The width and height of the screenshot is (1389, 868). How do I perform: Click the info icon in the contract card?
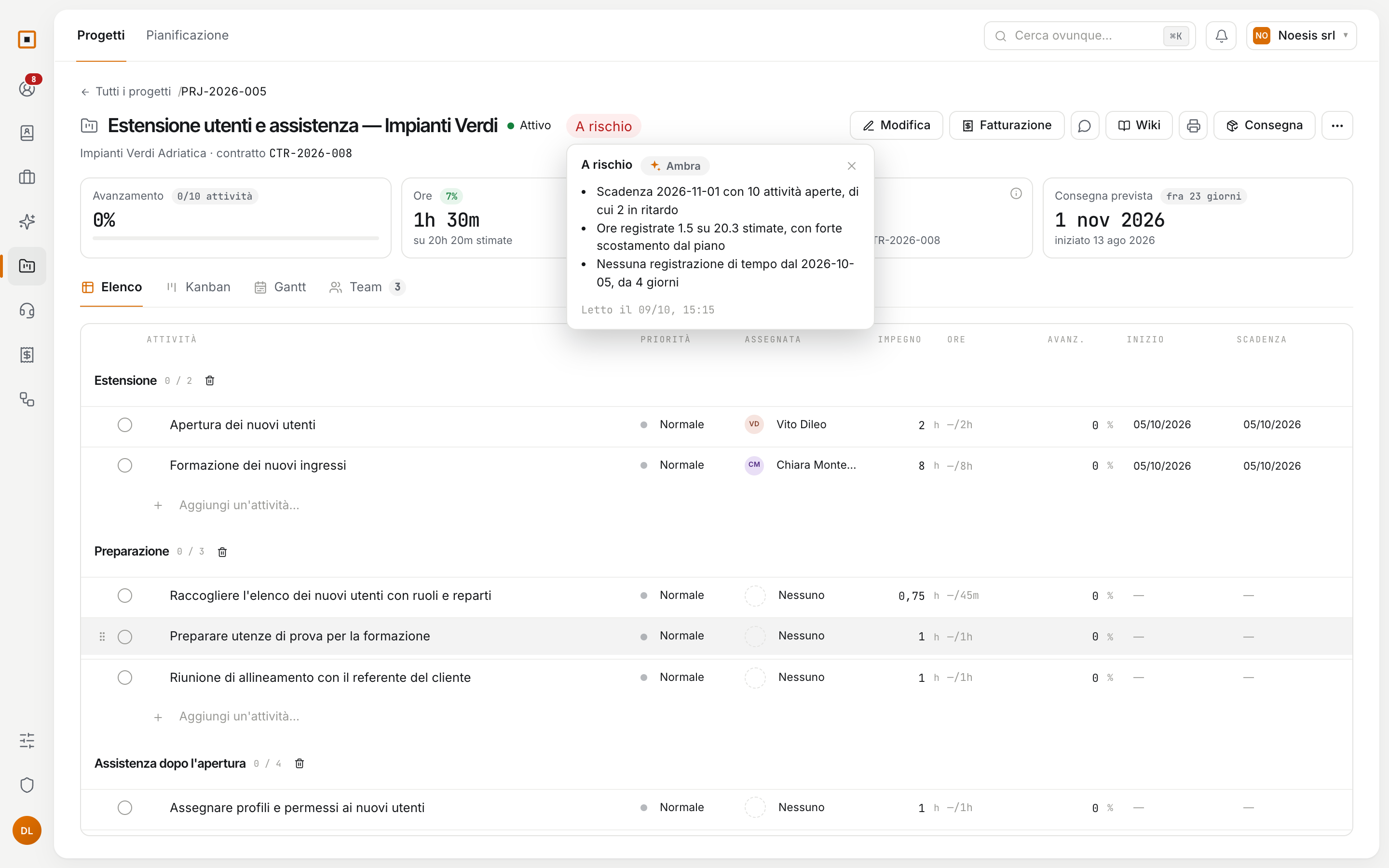pyautogui.click(x=1016, y=193)
